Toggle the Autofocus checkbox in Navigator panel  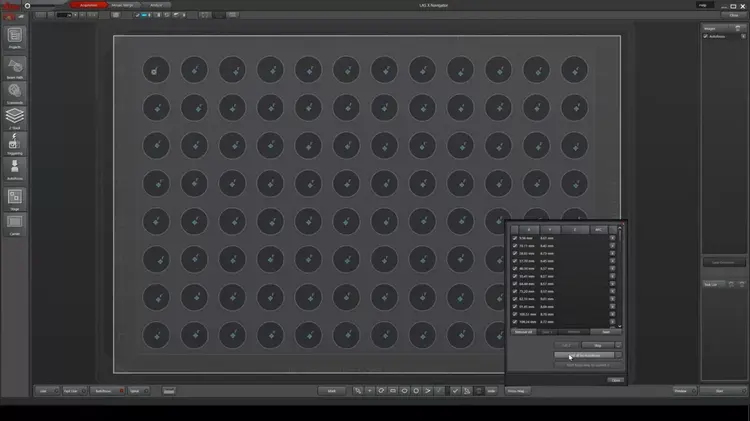706,37
